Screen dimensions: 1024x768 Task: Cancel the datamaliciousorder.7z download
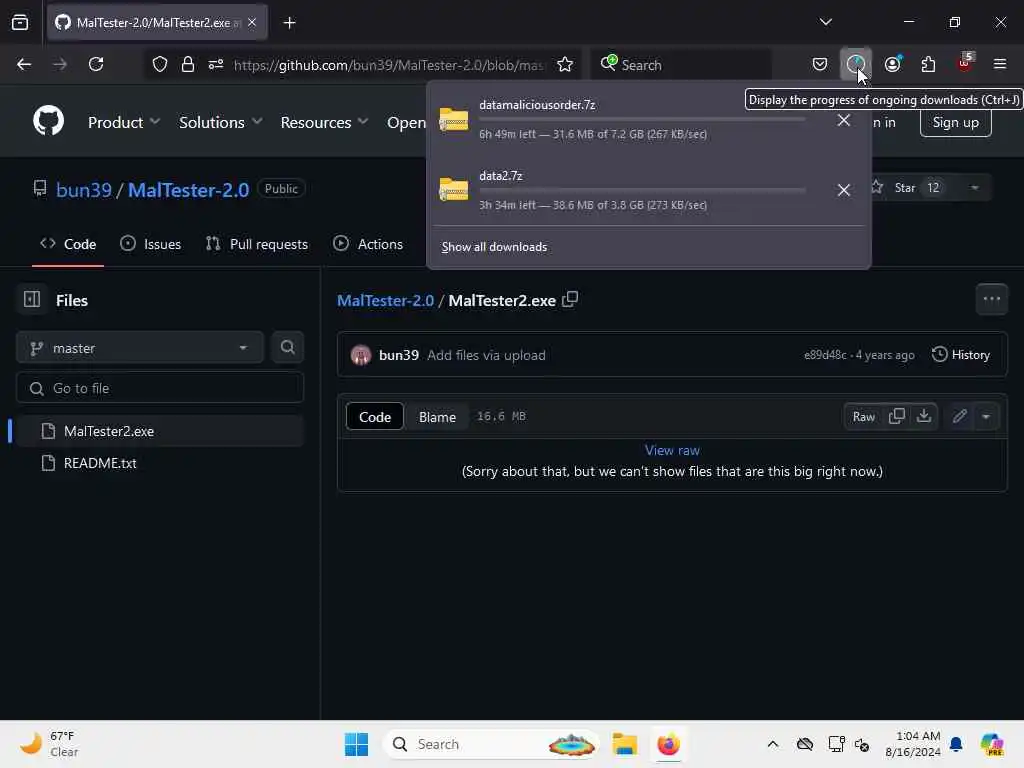843,120
